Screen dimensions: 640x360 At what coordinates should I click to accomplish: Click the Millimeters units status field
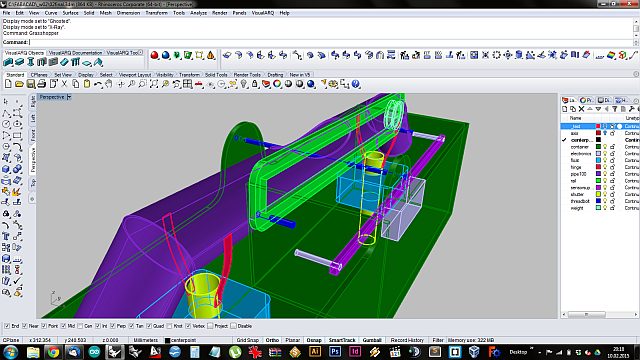(x=146, y=340)
